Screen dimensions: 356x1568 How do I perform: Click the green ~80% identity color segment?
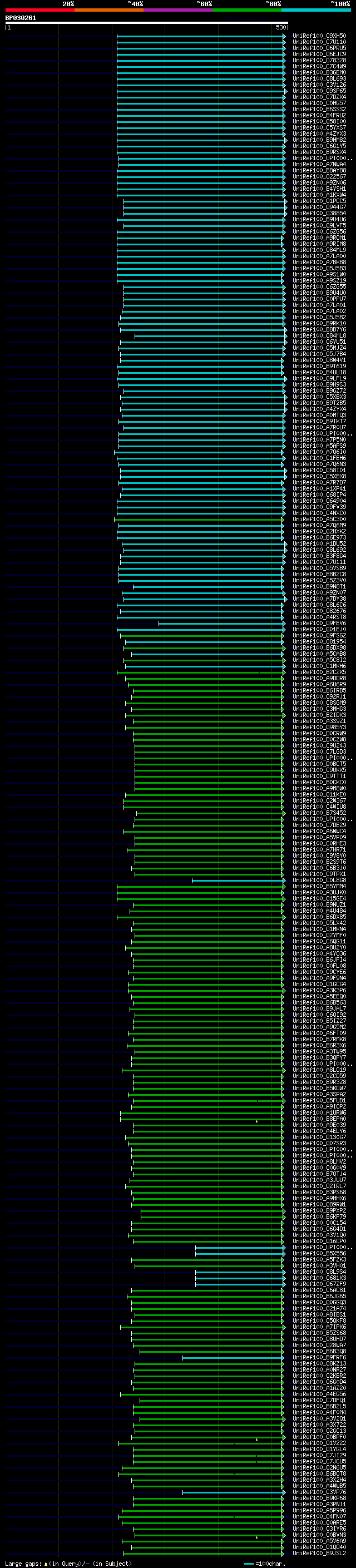coord(247,10)
